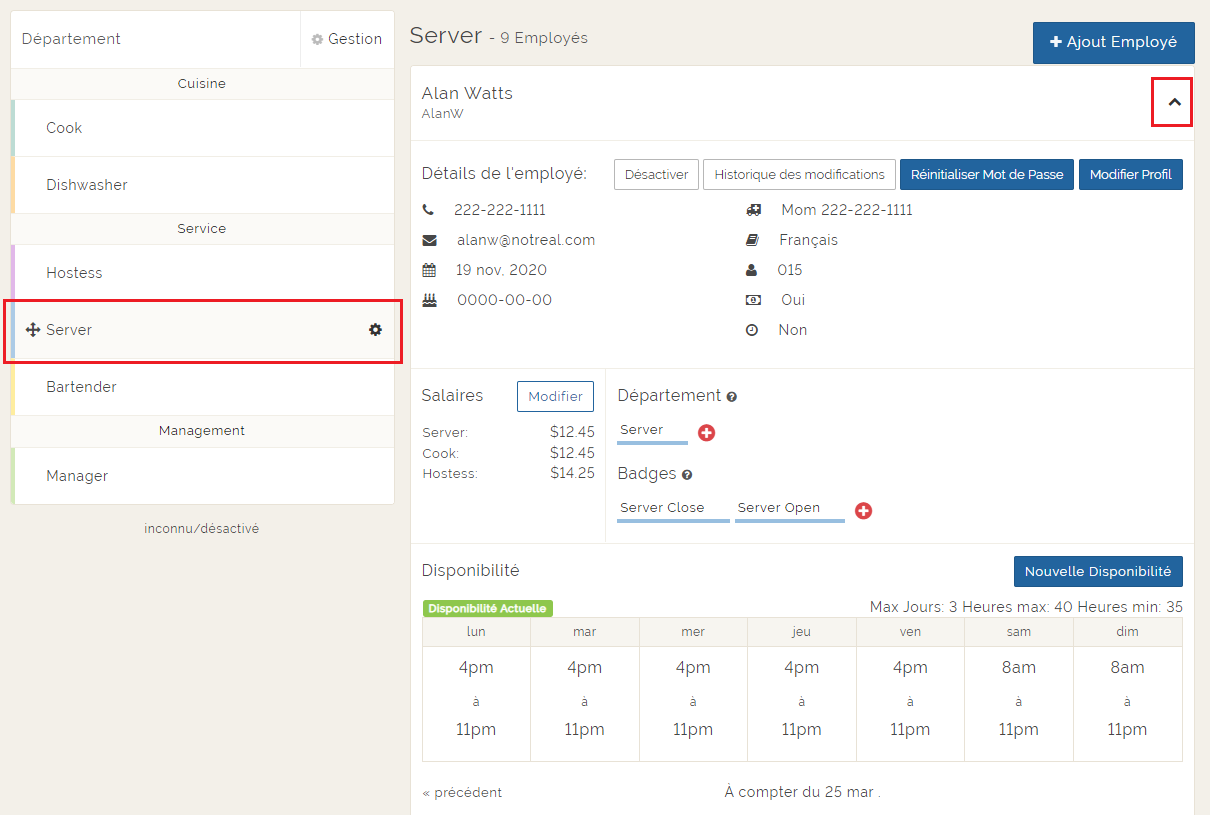The height and width of the screenshot is (815, 1210).
Task: Add a badge with the red plus icon
Action: (864, 511)
